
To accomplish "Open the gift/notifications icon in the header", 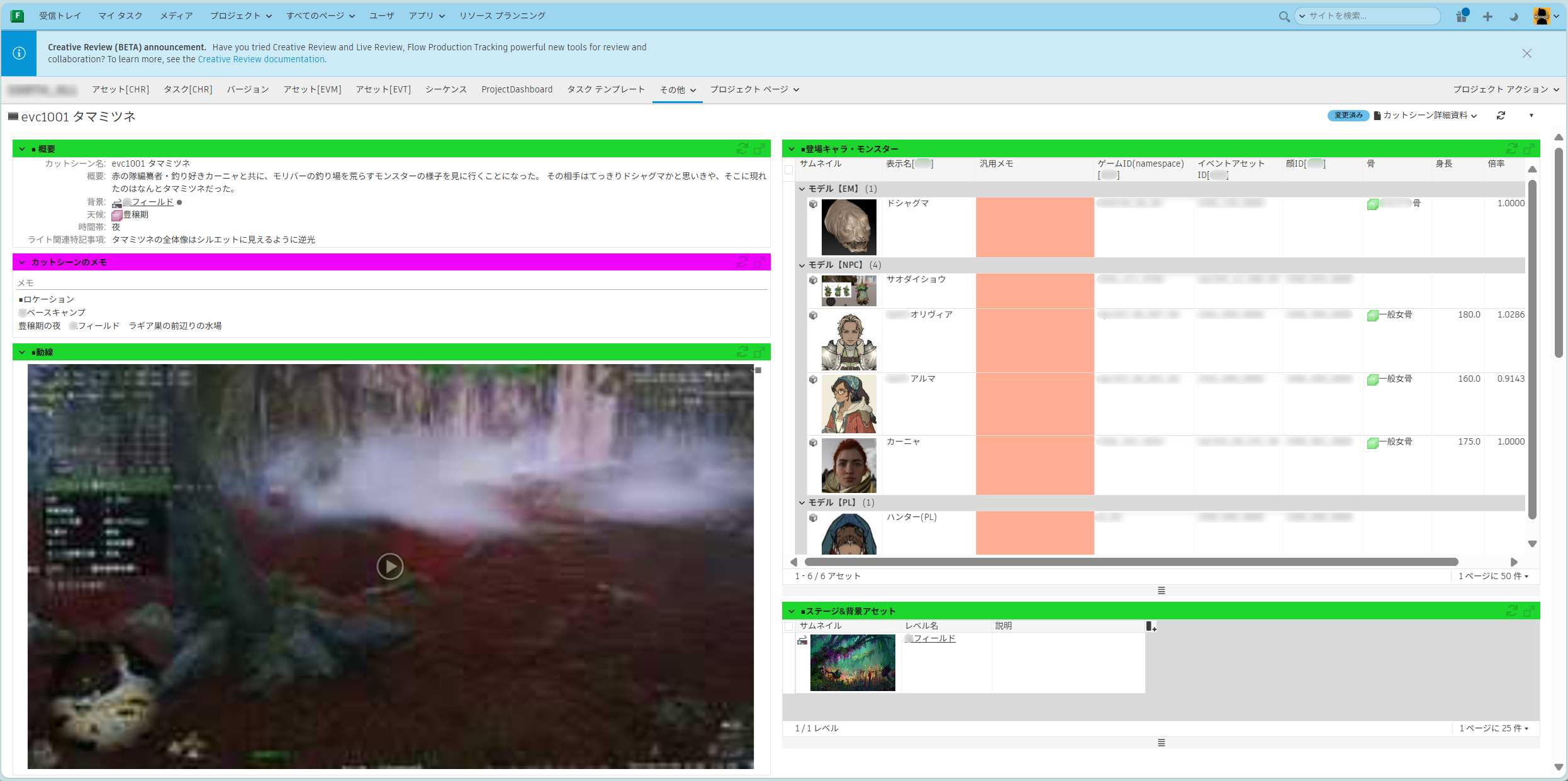I will [1461, 16].
